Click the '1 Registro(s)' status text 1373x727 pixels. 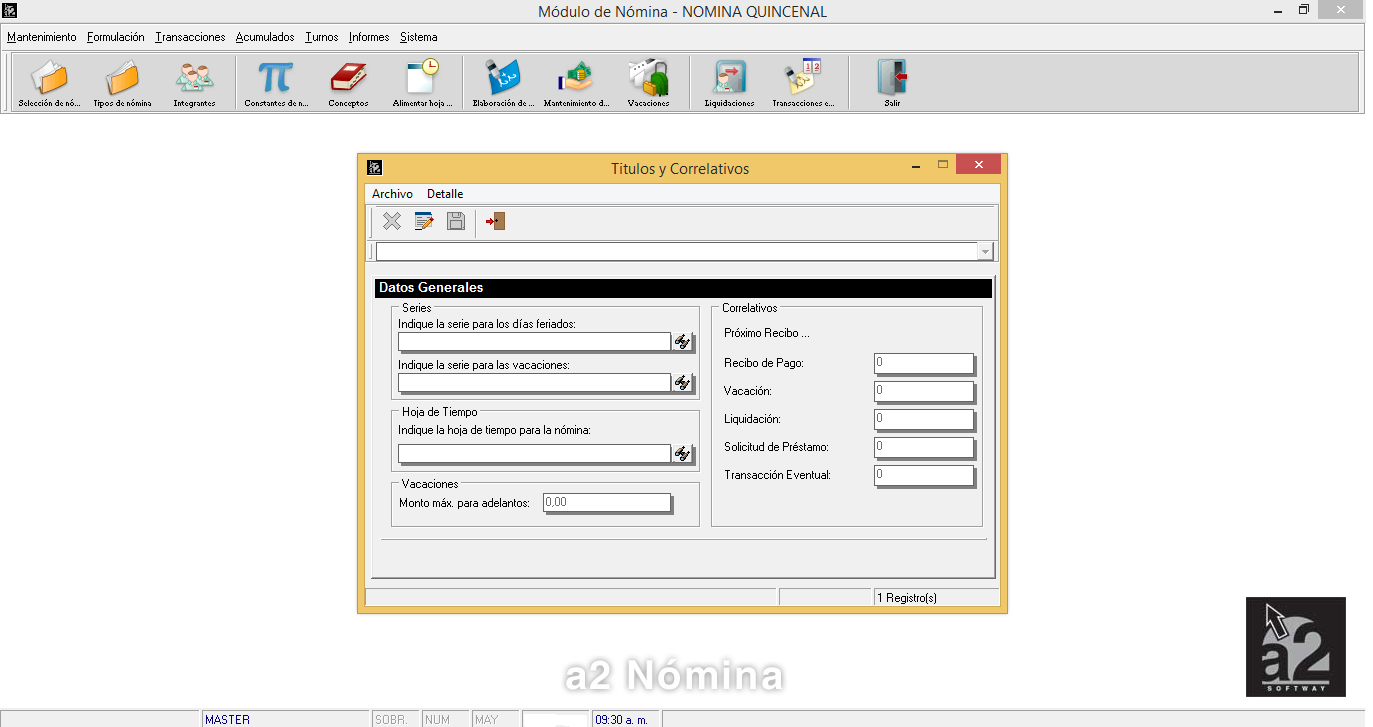[x=907, y=598]
